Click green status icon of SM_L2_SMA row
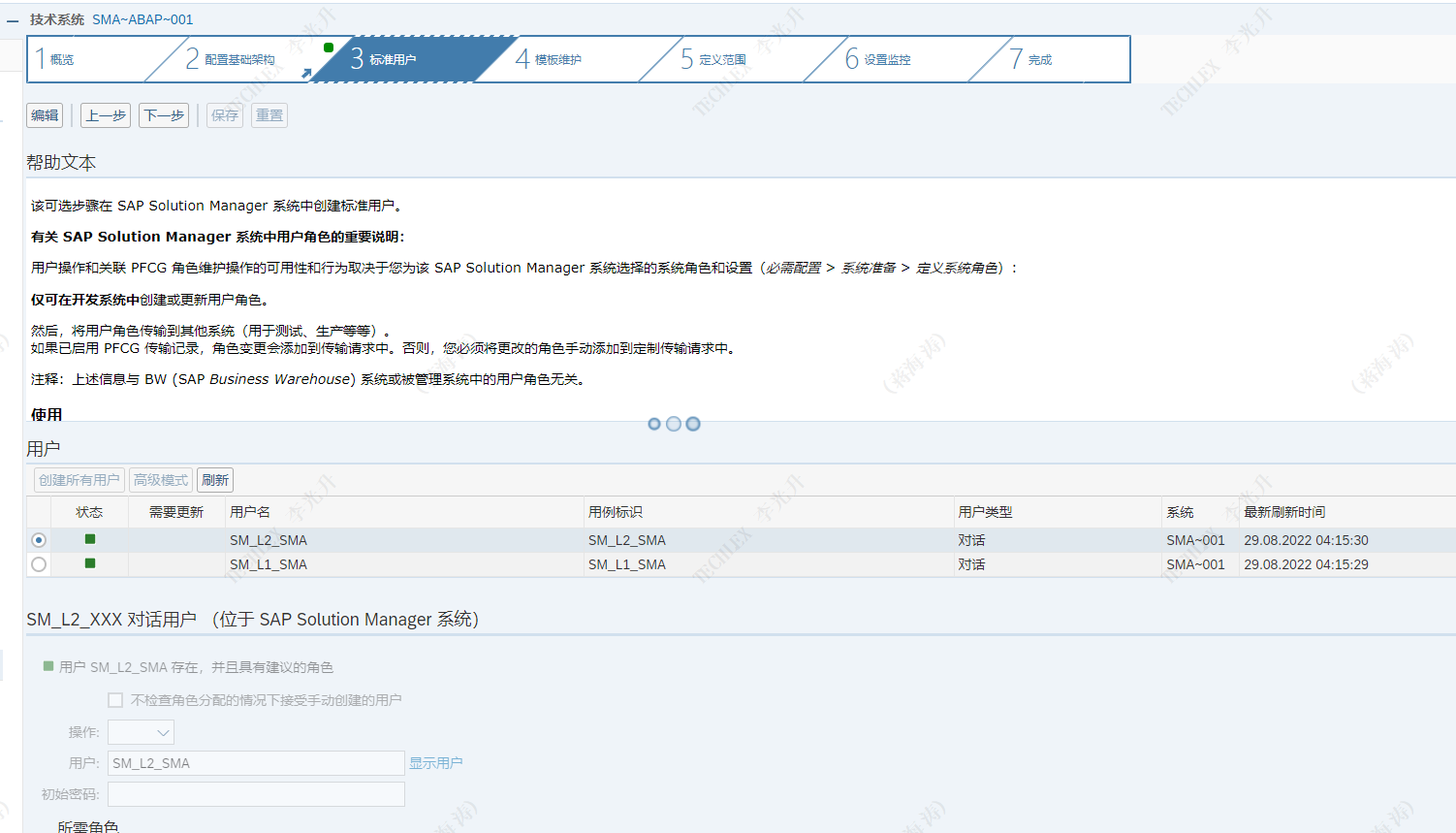The image size is (1456, 833). tap(90, 539)
